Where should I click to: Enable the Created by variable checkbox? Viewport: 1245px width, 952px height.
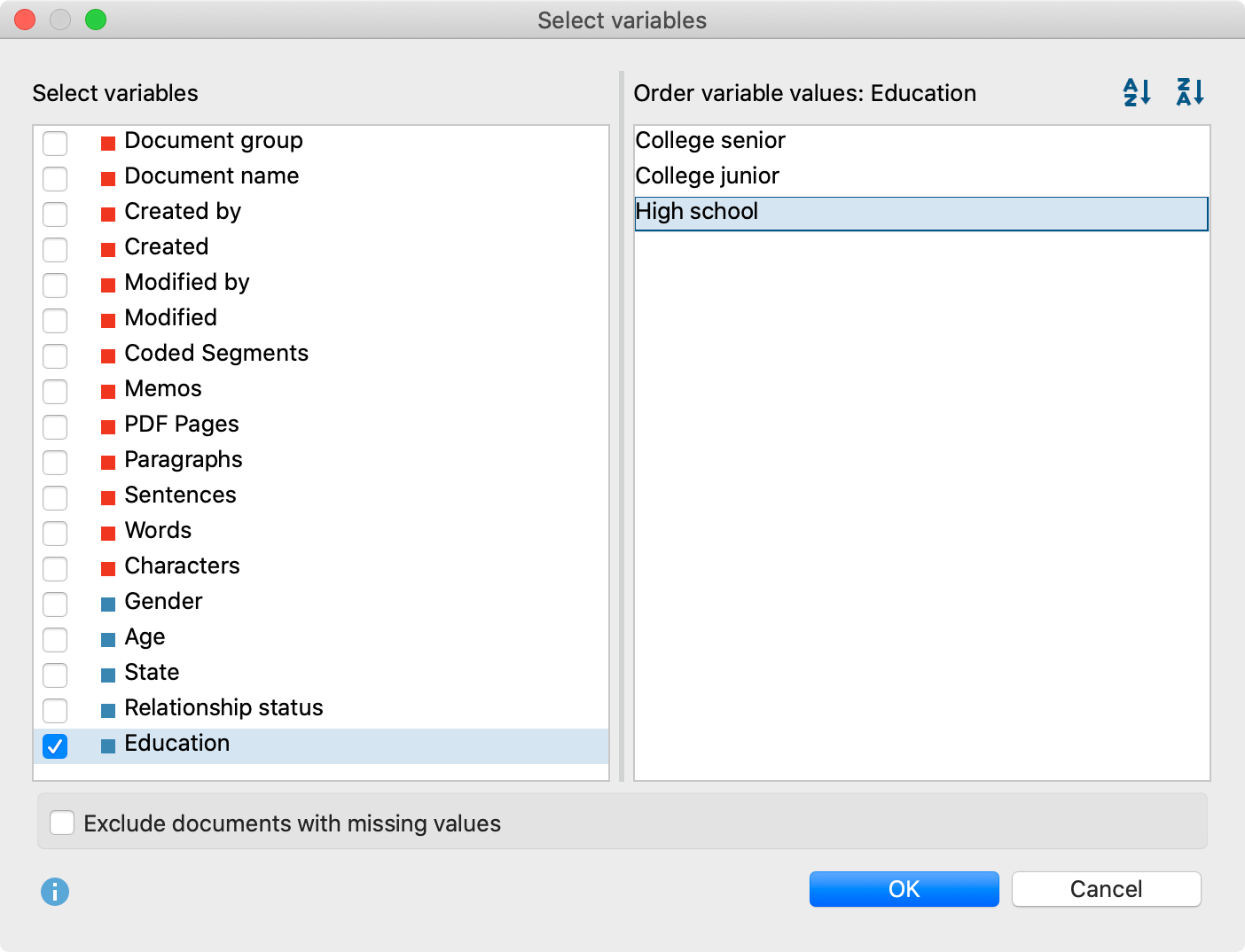55,214
